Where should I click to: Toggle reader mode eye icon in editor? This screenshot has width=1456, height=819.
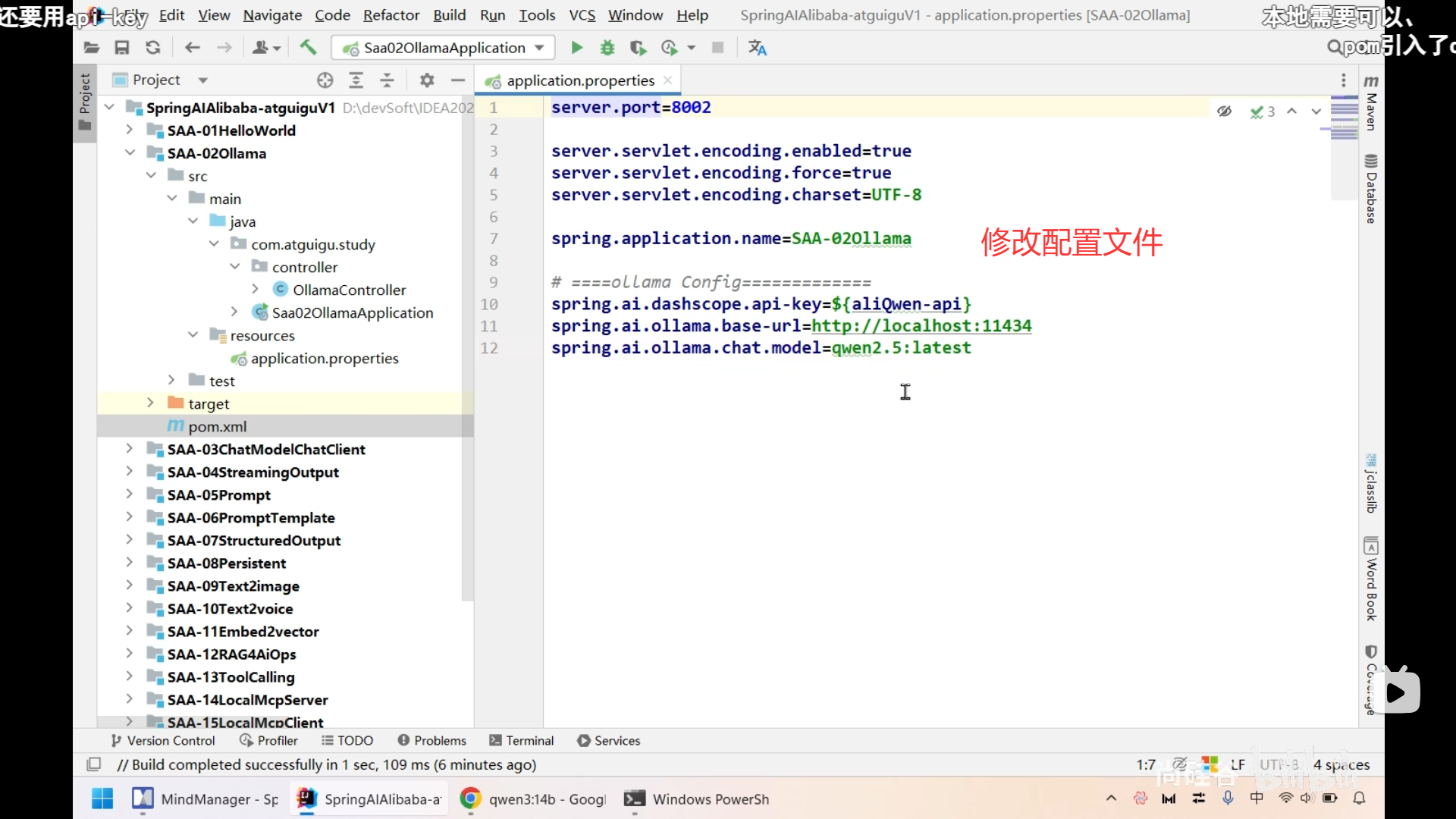(1224, 111)
